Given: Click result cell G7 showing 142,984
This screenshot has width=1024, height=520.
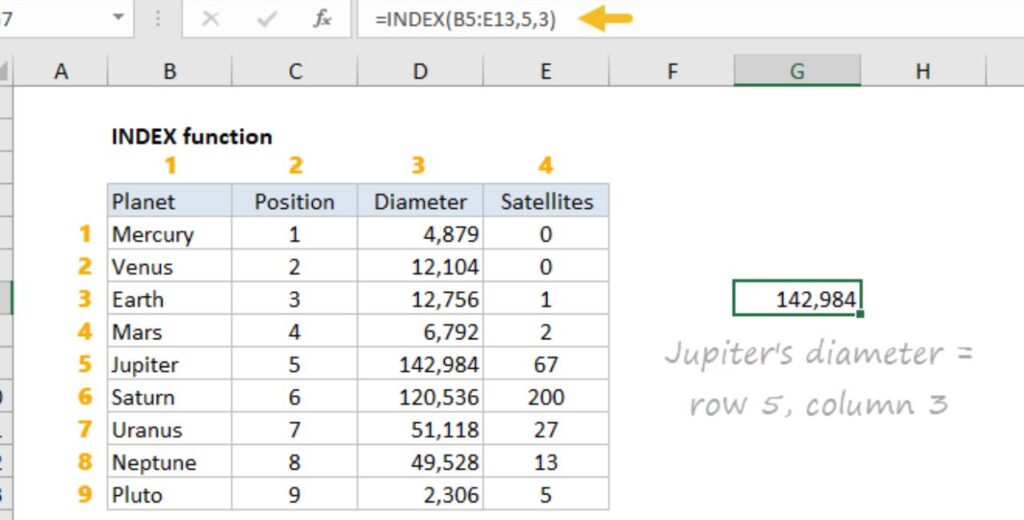Looking at the screenshot, I should tap(797, 299).
